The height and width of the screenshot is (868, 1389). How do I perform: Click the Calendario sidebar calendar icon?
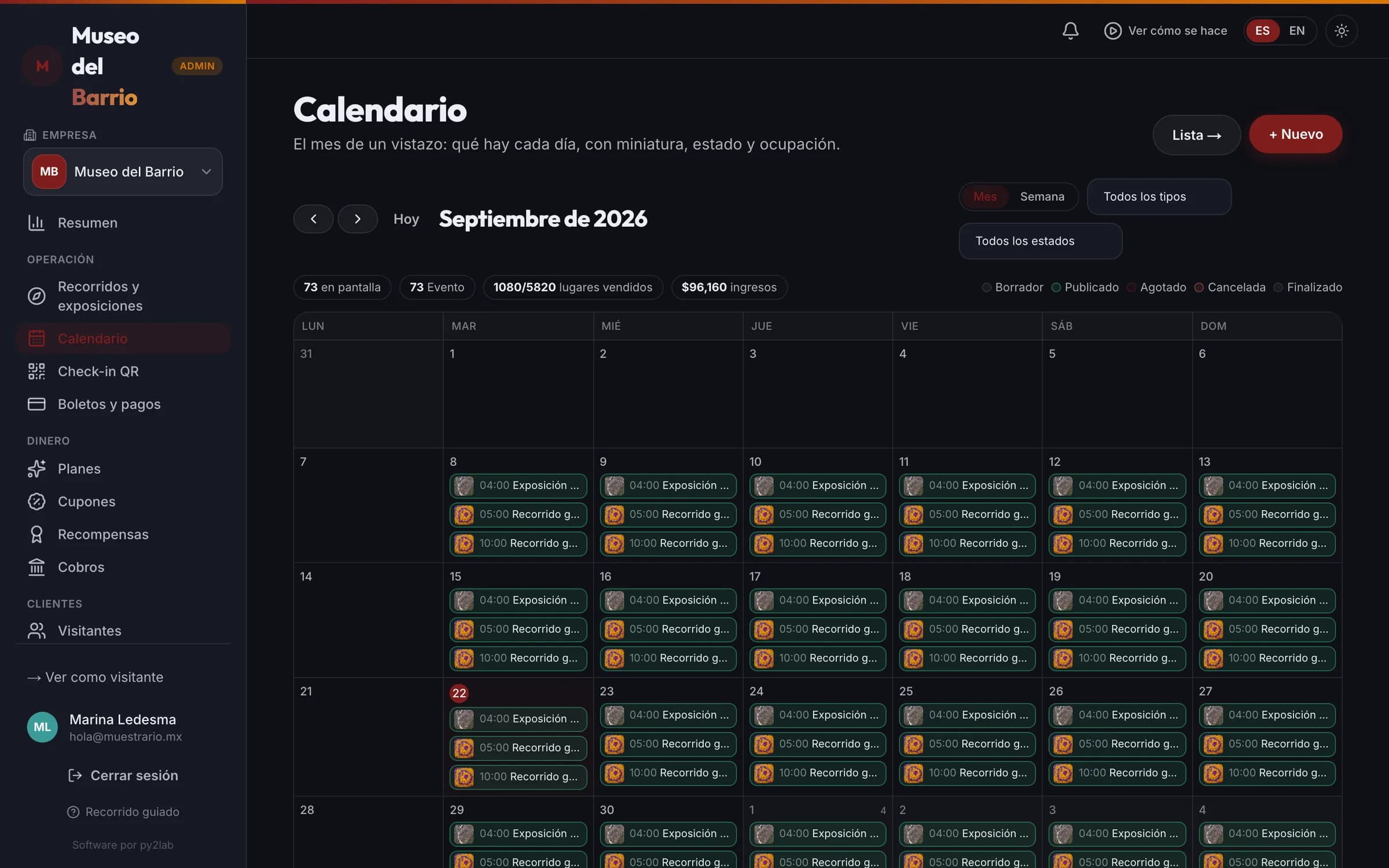point(36,339)
